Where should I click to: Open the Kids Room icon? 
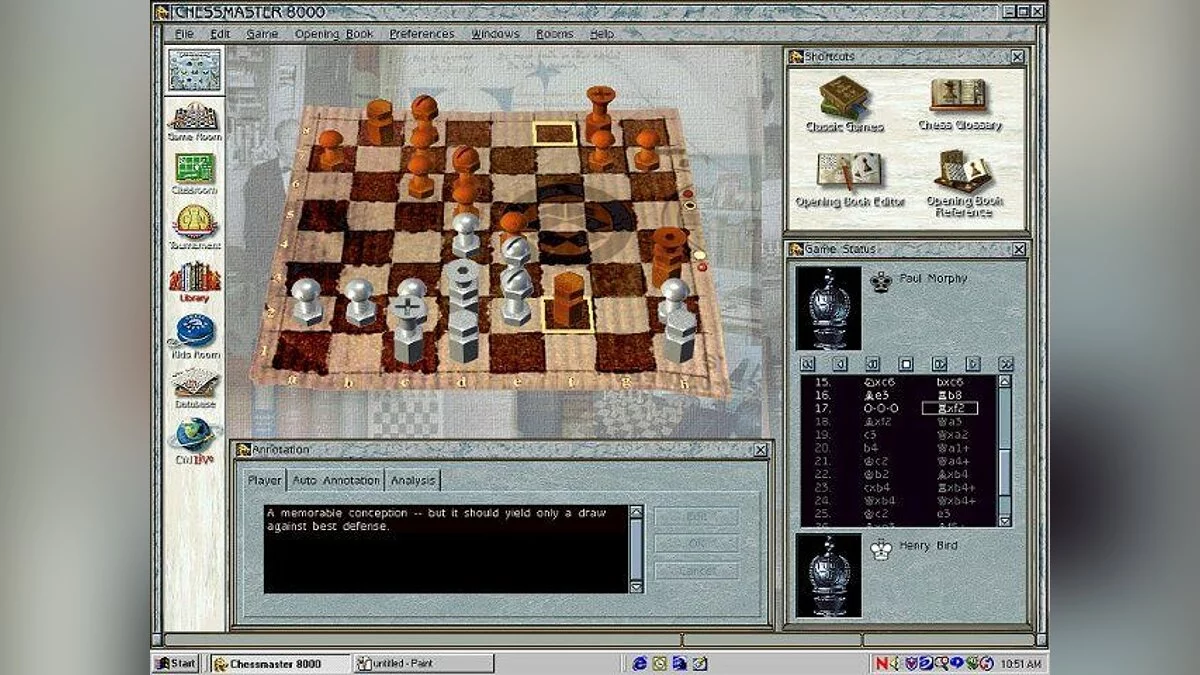point(194,336)
